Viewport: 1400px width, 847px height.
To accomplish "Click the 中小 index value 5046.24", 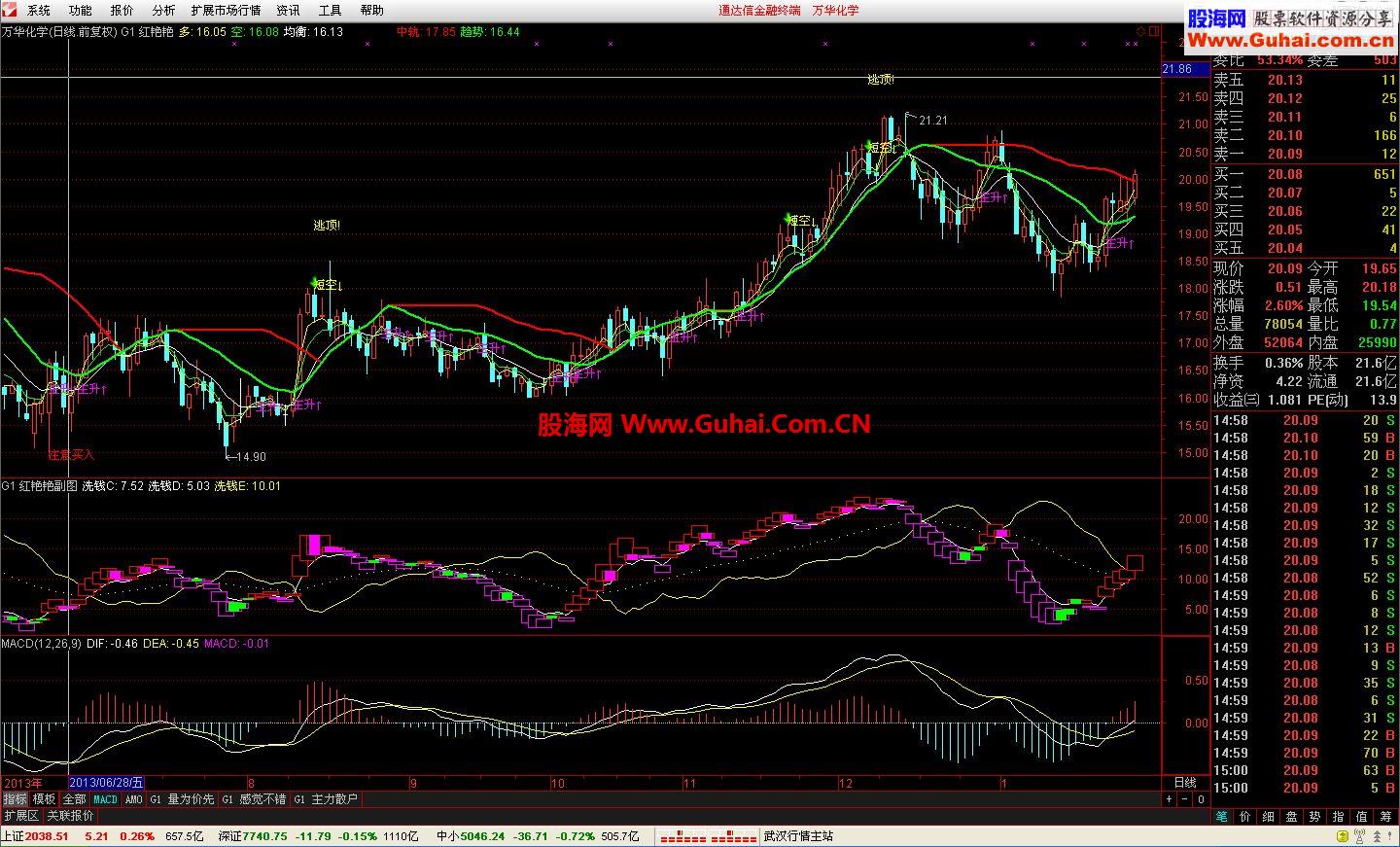I will click(x=482, y=836).
